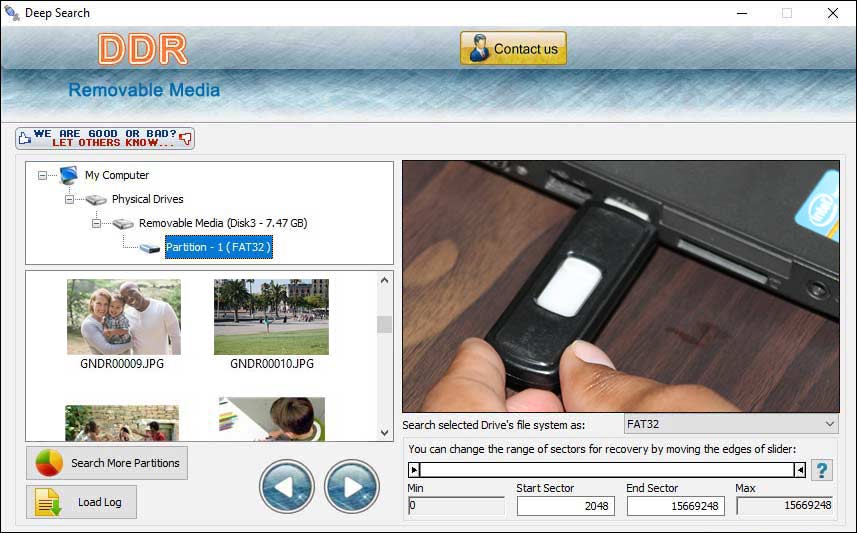Viewport: 857px width, 533px height.
Task: Click the Deep Search title bar app icon
Action: 11,13
